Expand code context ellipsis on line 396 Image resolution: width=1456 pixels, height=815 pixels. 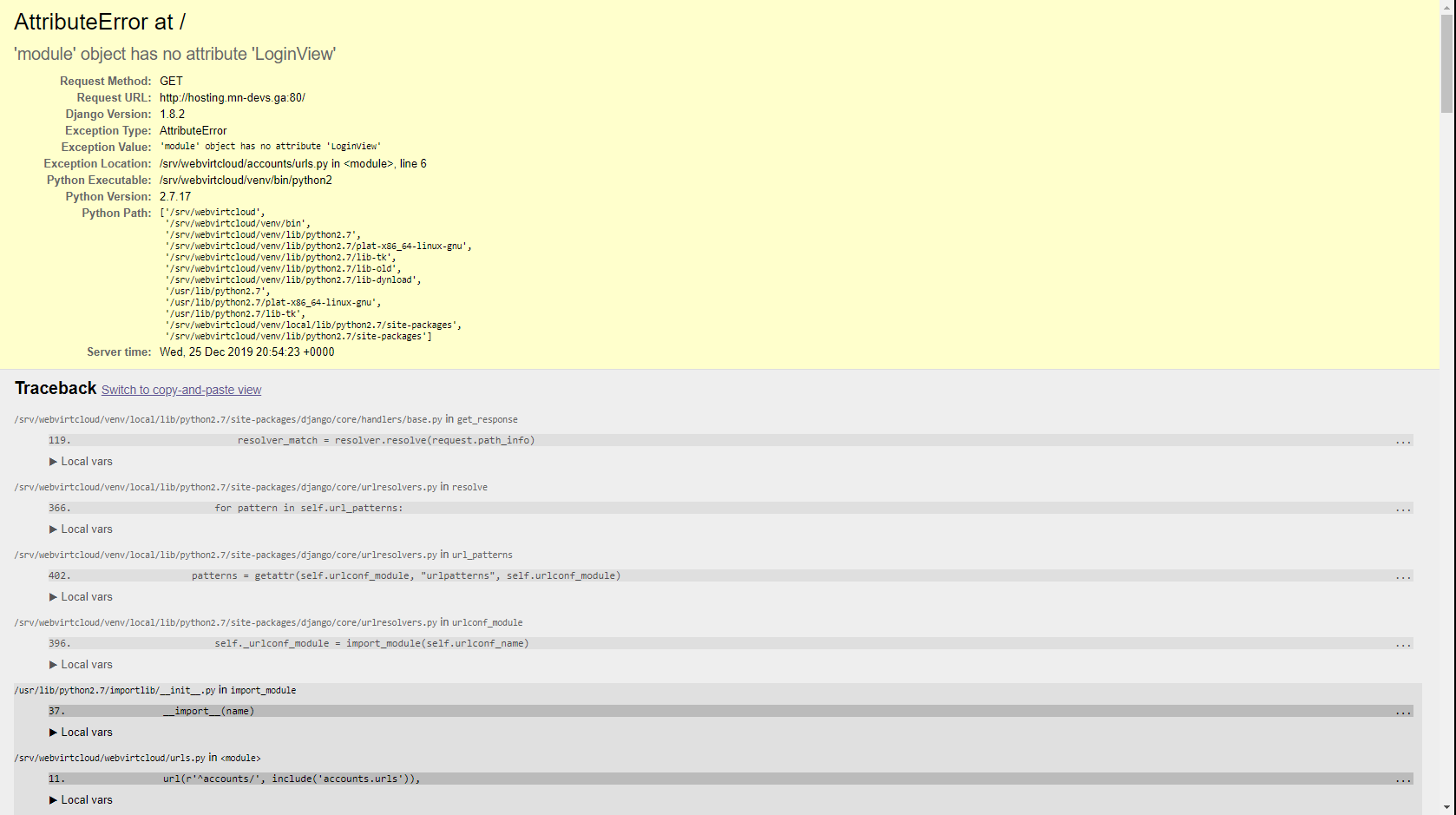[1403, 644]
